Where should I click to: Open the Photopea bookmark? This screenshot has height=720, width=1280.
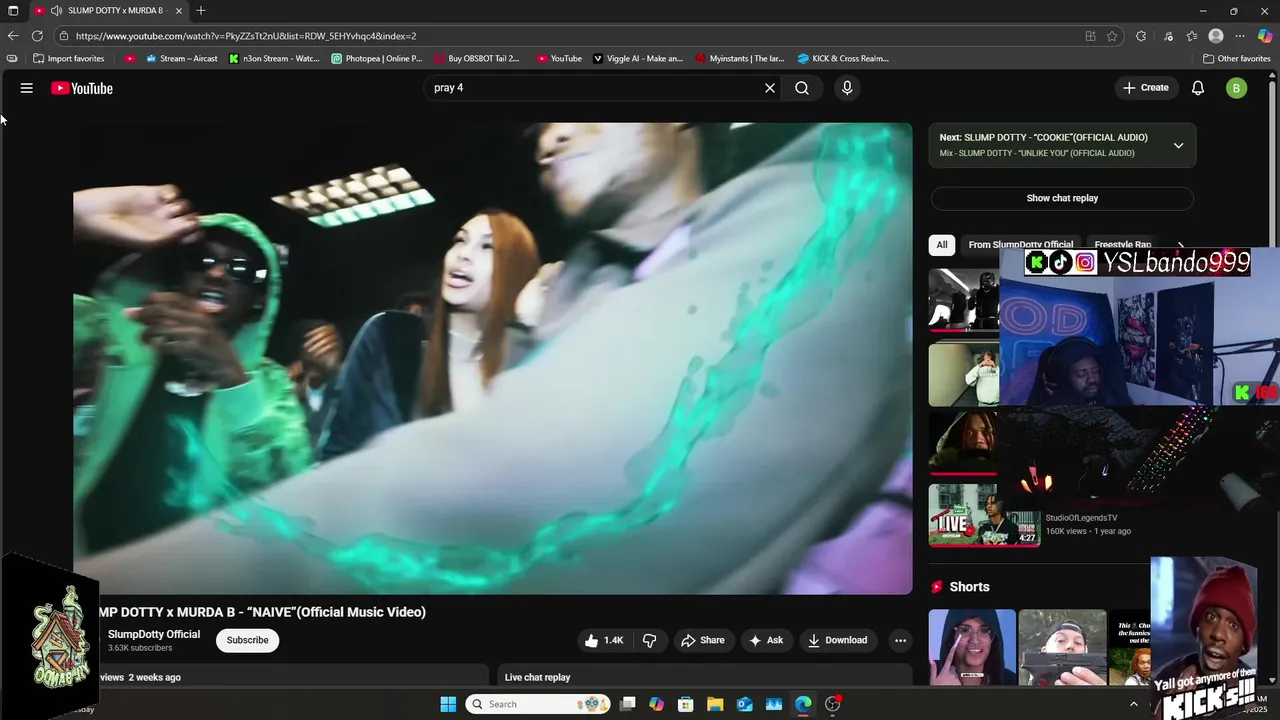tap(377, 59)
